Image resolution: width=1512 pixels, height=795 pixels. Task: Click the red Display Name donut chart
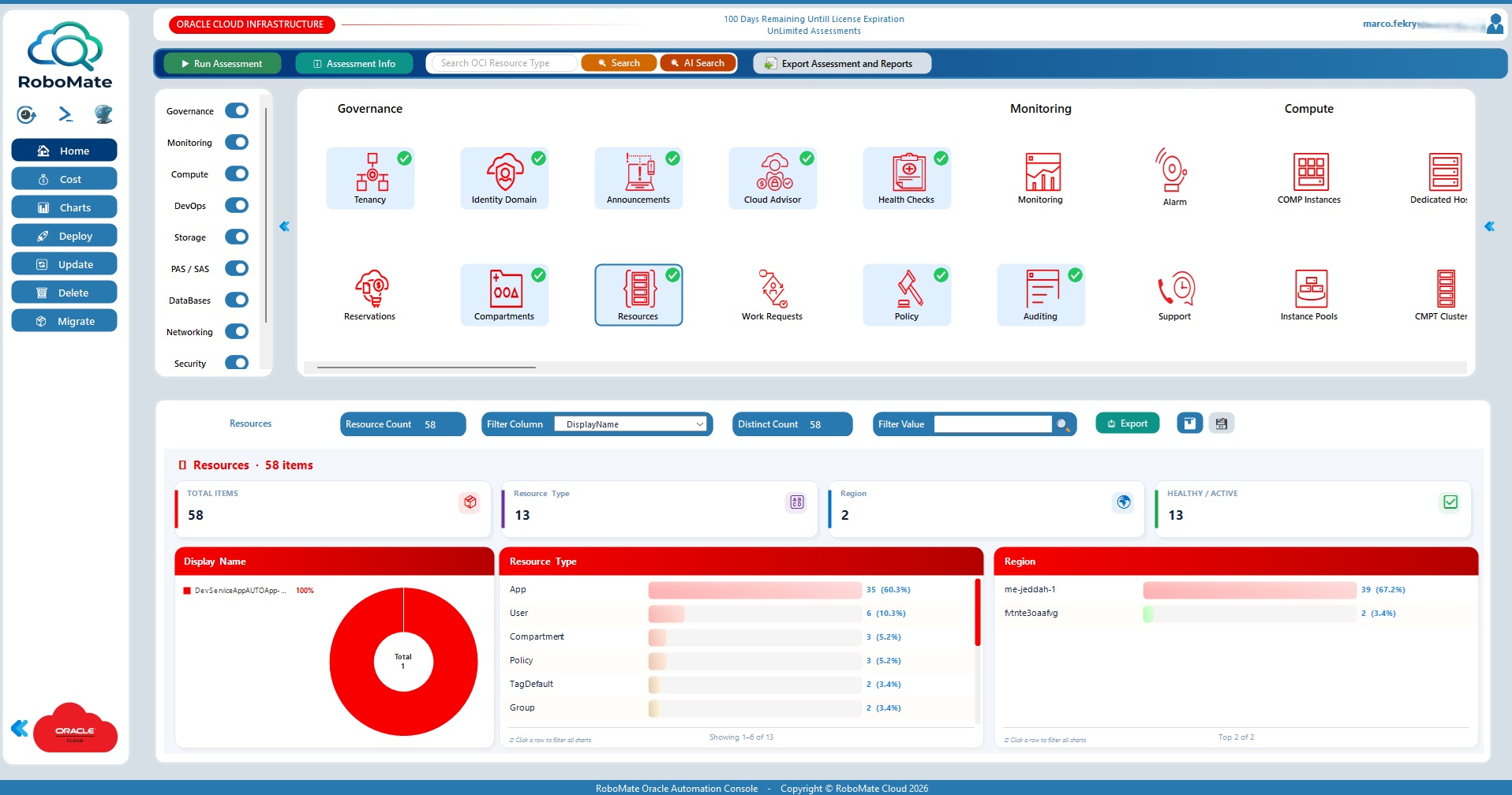click(403, 662)
